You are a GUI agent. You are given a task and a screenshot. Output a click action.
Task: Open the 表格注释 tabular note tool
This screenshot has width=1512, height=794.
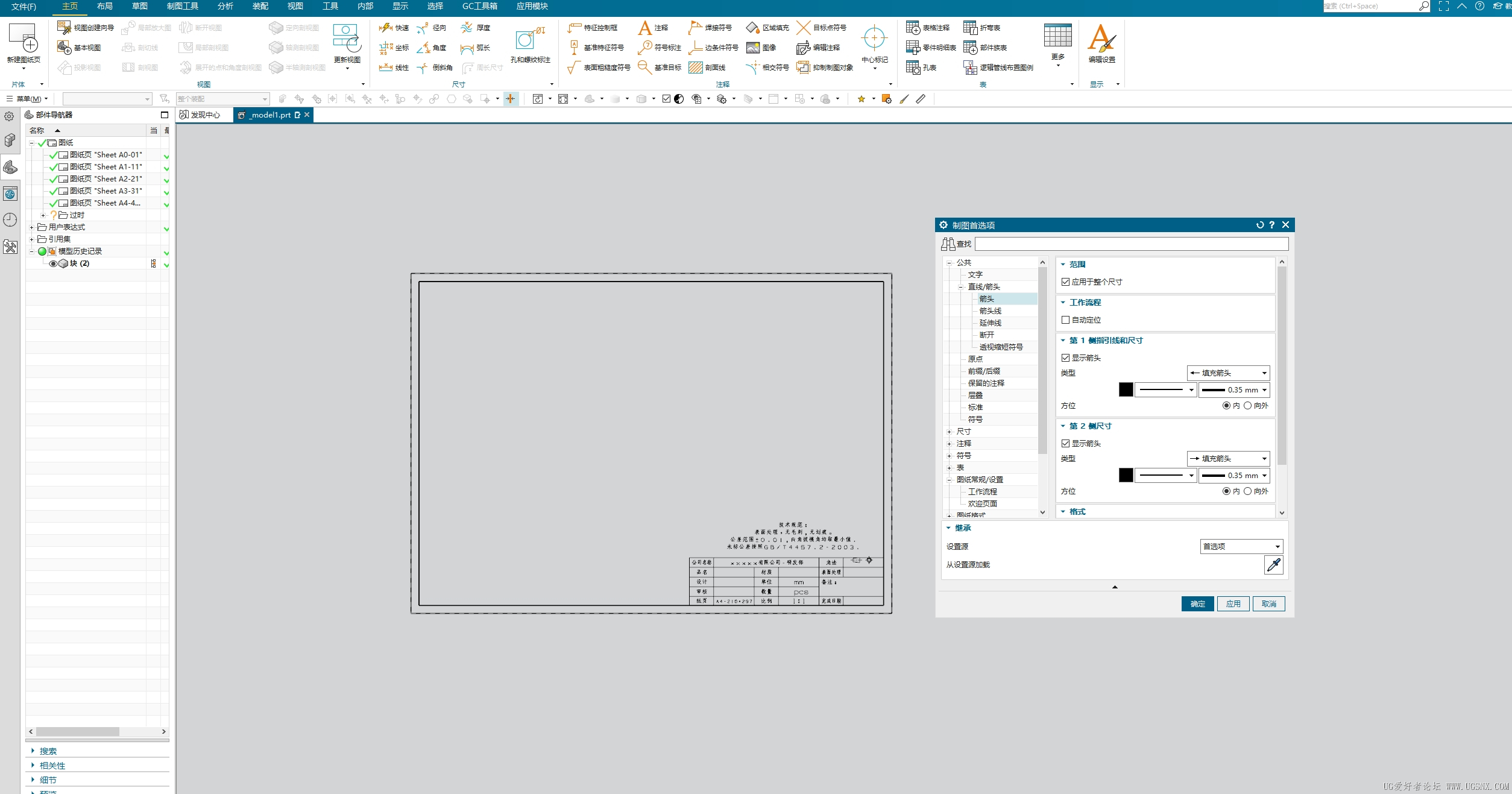928,28
